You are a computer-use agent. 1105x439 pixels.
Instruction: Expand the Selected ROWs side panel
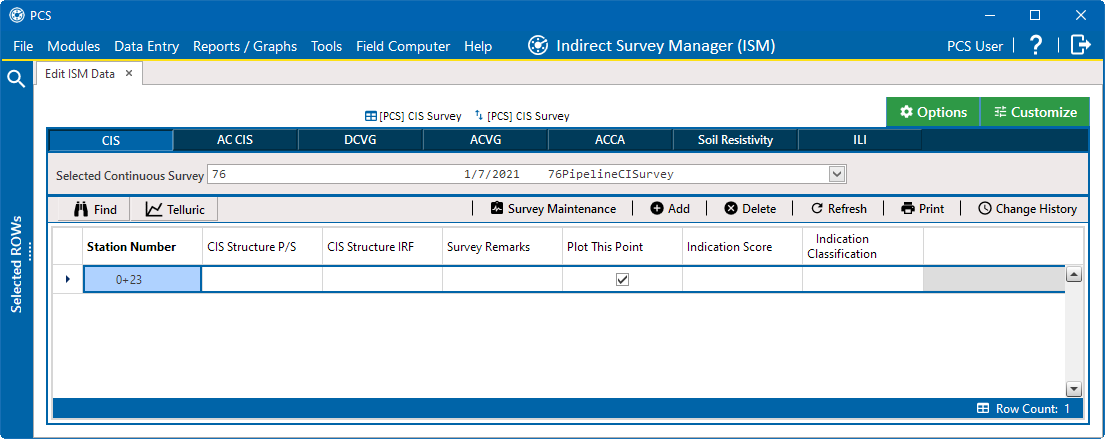point(16,264)
